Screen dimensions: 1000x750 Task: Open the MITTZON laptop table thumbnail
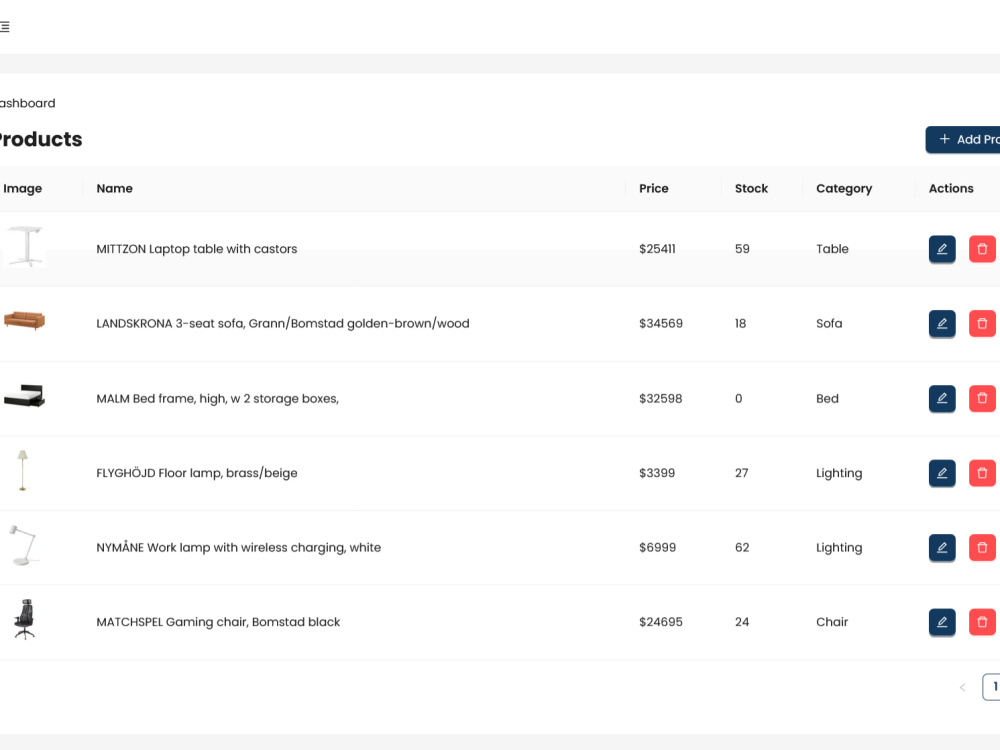(24, 246)
